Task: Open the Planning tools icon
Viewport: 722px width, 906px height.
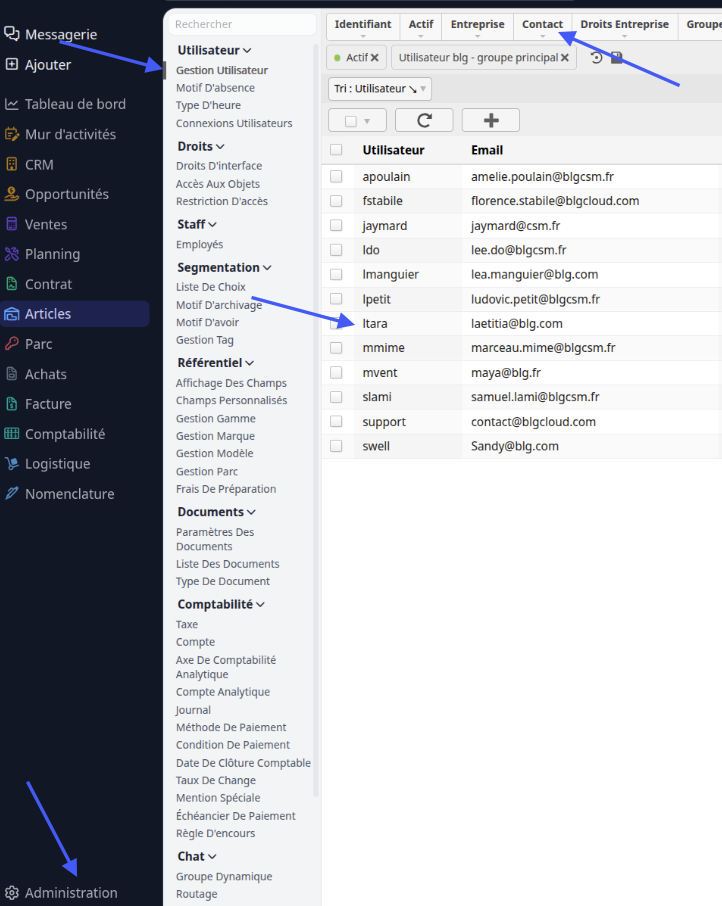Action: 12,254
